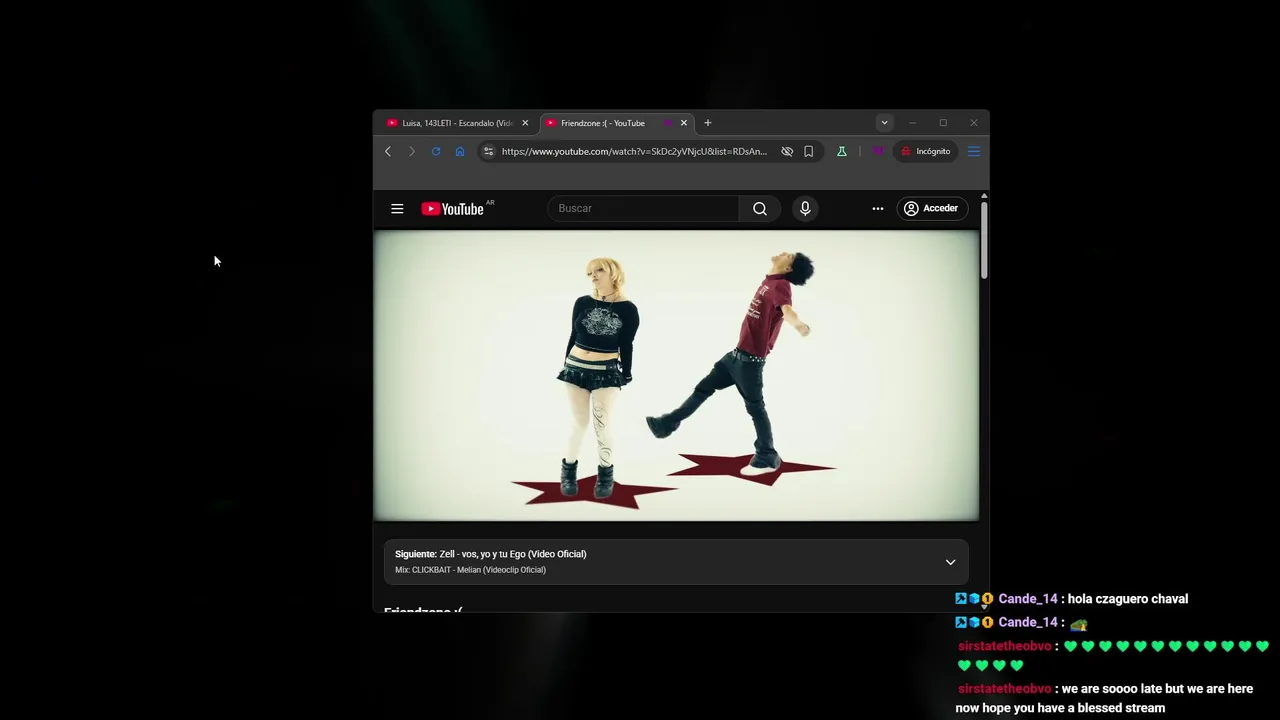This screenshot has width=1280, height=720.
Task: Search with your voice microphone
Action: 805,208
